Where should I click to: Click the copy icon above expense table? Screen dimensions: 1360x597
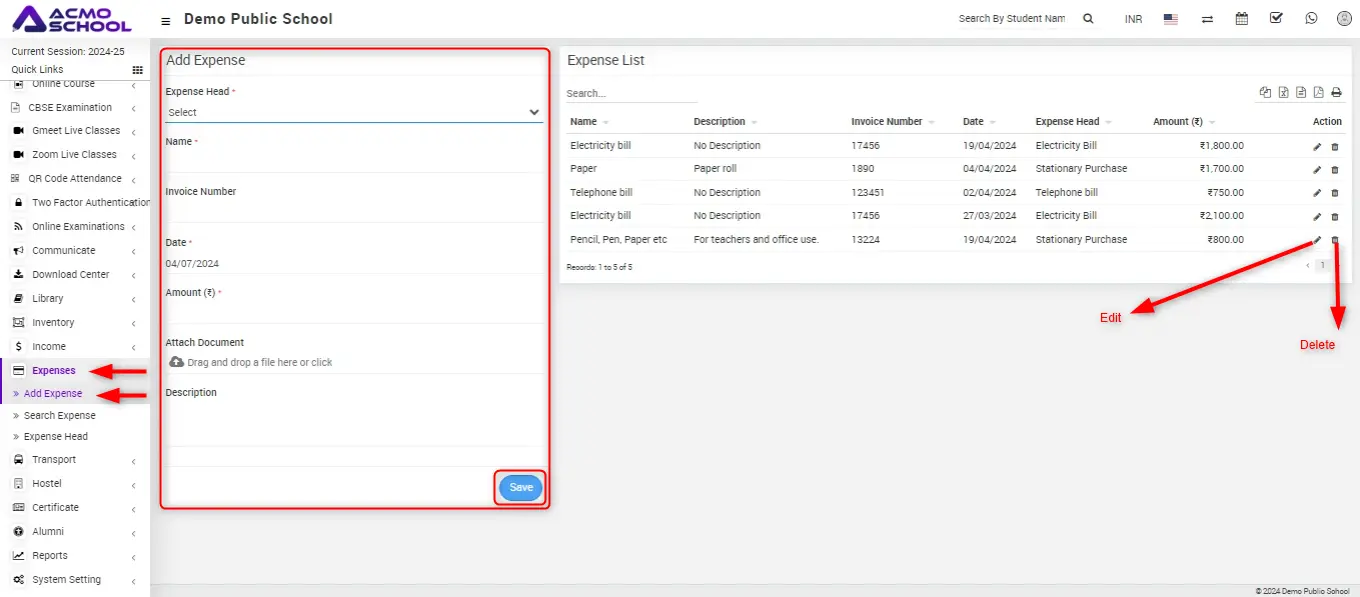pyautogui.click(x=1266, y=93)
